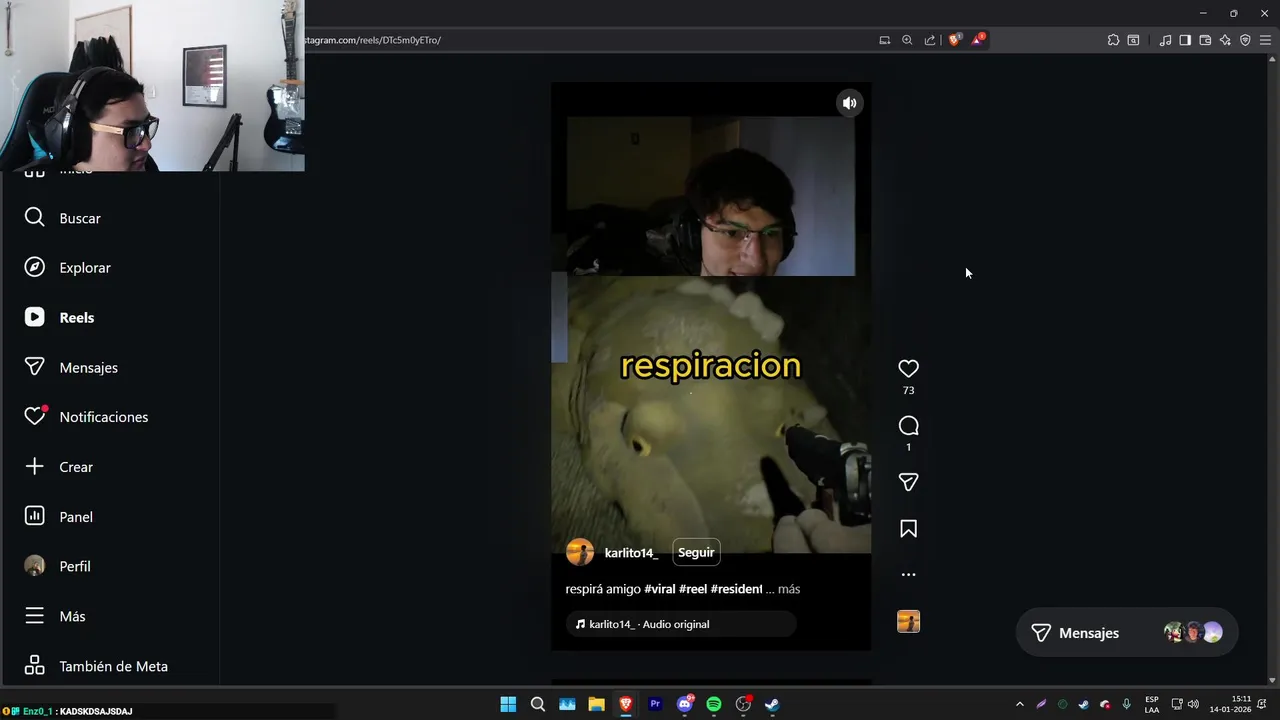Open the floating Mensajes button at bottom right
This screenshot has width=1280, height=720.
coord(1127,633)
